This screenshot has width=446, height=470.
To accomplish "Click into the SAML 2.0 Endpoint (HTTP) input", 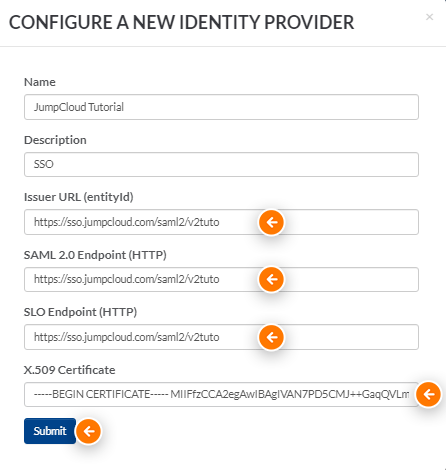I will [221, 279].
